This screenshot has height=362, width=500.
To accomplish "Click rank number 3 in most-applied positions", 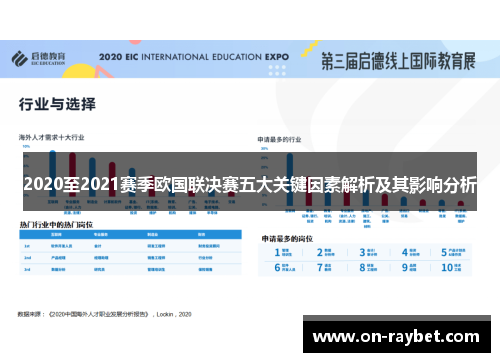I will pyautogui.click(x=362, y=252).
